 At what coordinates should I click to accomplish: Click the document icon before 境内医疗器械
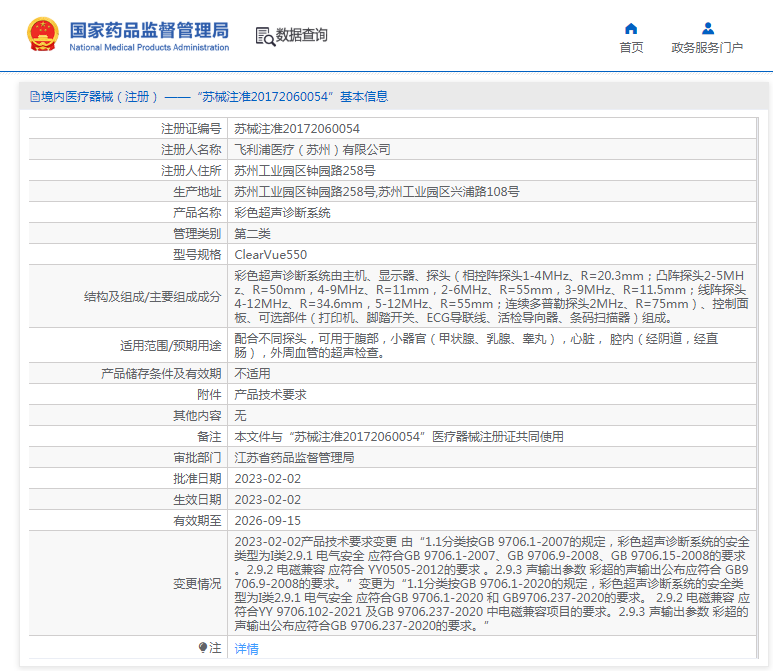point(35,97)
